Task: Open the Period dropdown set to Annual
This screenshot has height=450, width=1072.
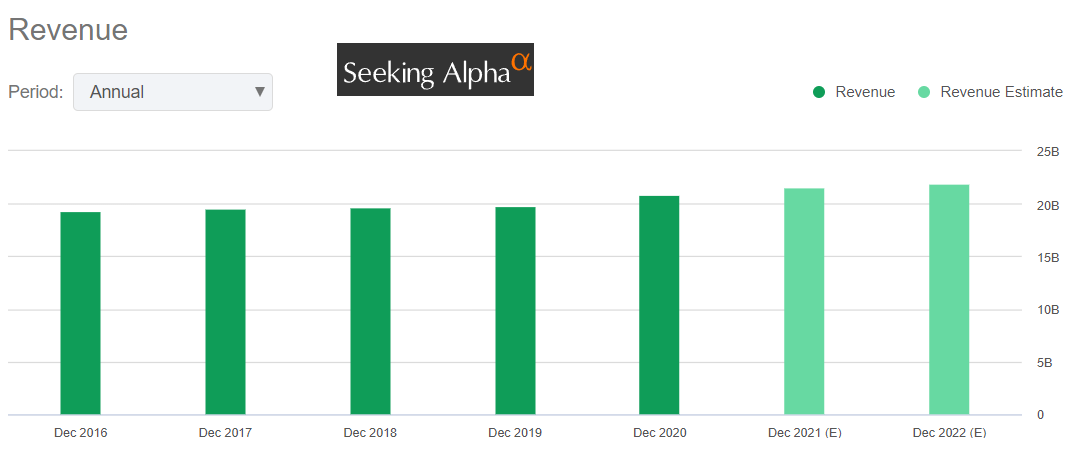Action: click(172, 92)
